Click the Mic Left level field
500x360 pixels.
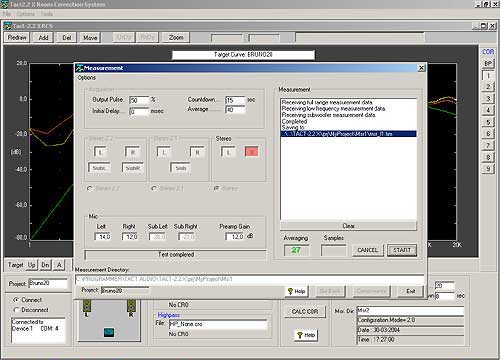click(103, 237)
